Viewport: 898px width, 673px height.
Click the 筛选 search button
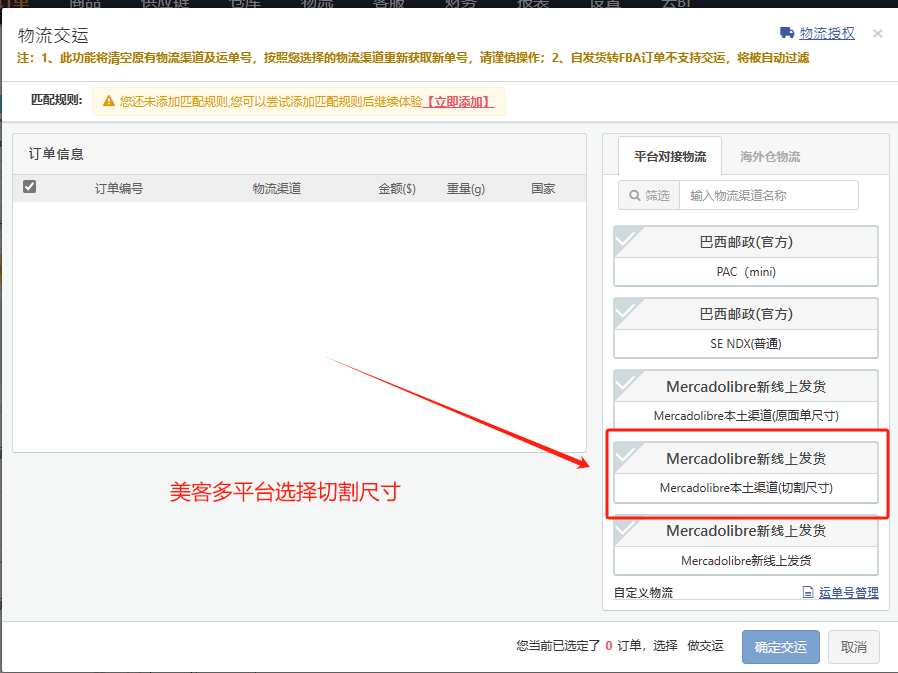click(x=649, y=195)
